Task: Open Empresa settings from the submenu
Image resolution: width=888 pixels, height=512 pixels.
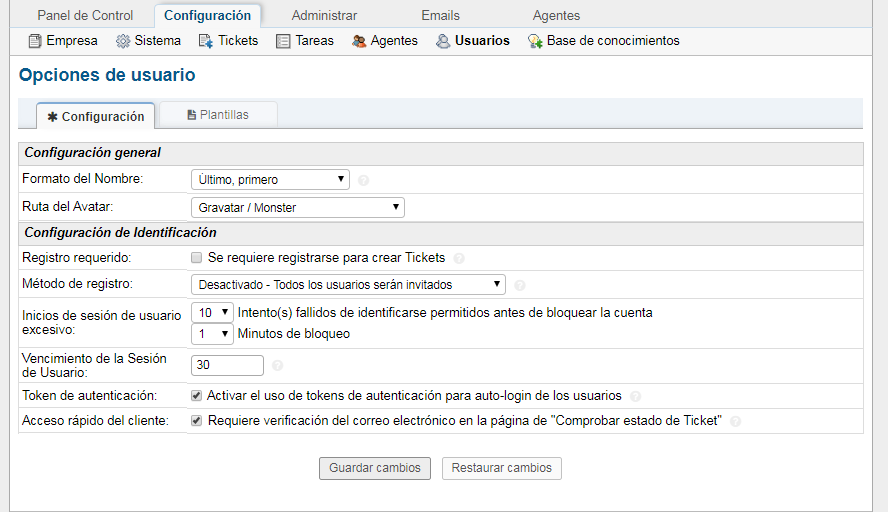Action: [63, 41]
